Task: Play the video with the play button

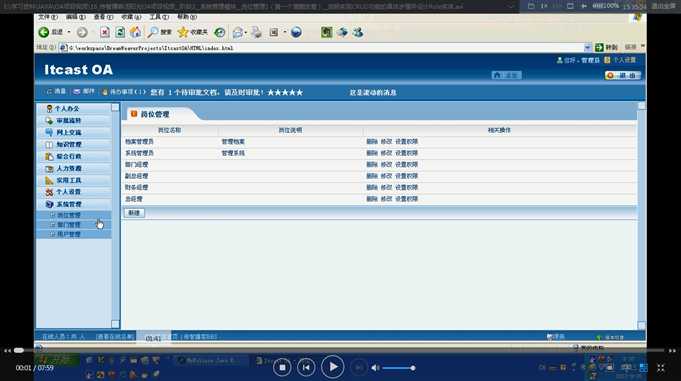Action: click(333, 367)
